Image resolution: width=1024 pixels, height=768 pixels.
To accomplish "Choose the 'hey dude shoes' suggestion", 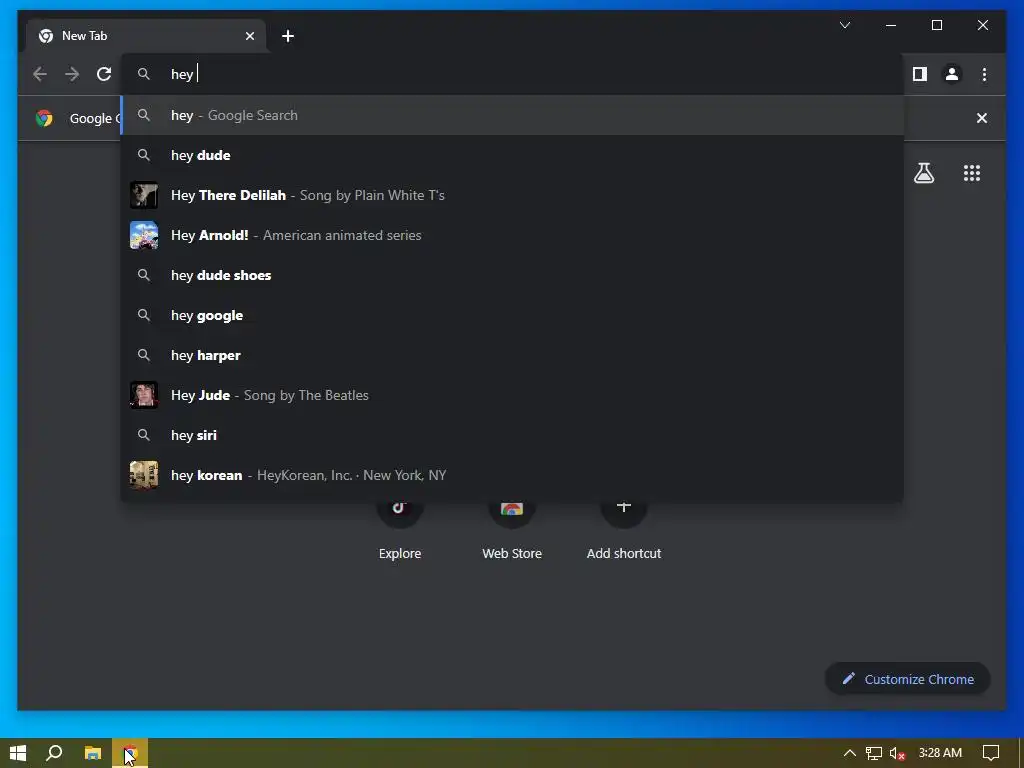I will tap(513, 275).
